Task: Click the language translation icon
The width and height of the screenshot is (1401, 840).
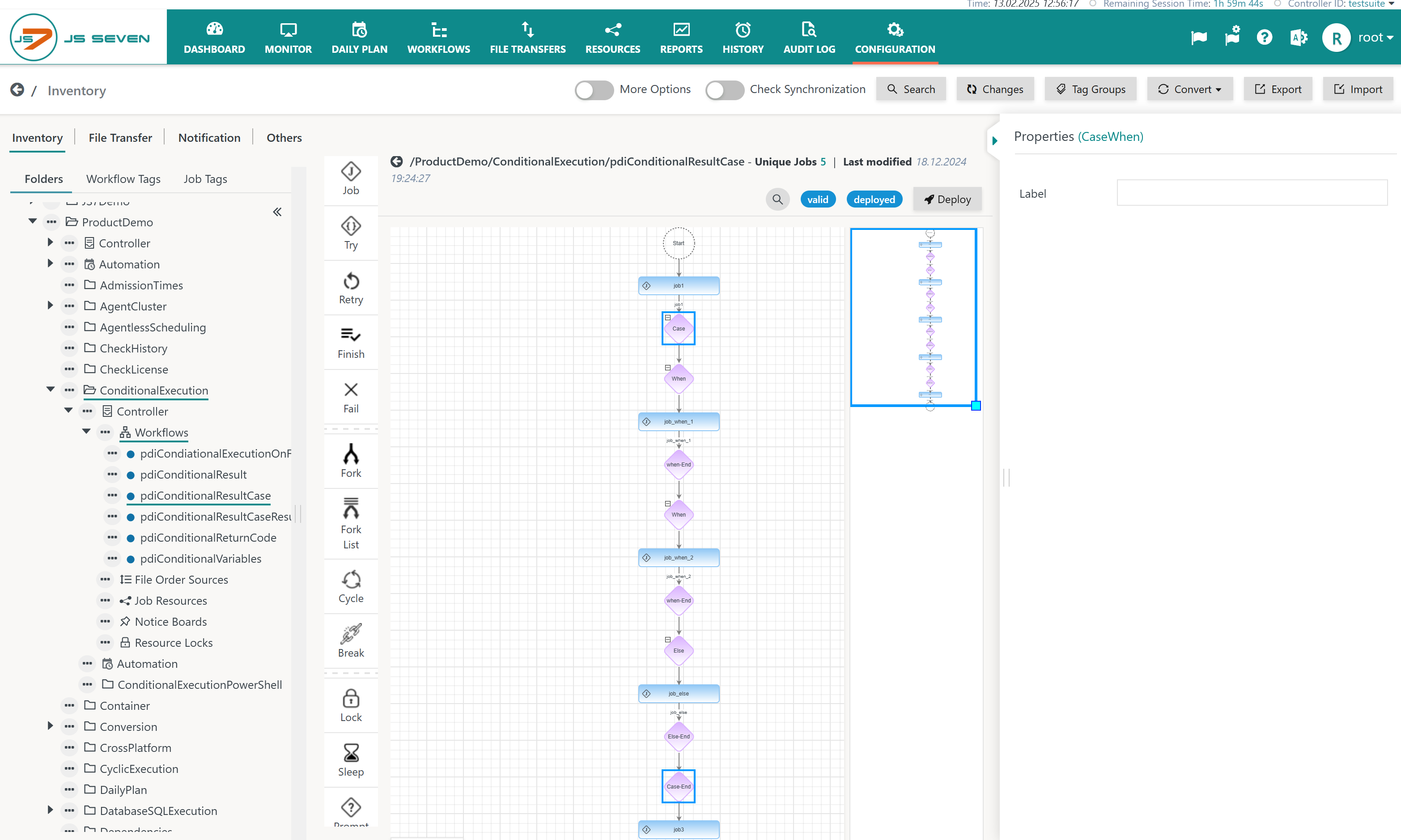Action: 1298,38
